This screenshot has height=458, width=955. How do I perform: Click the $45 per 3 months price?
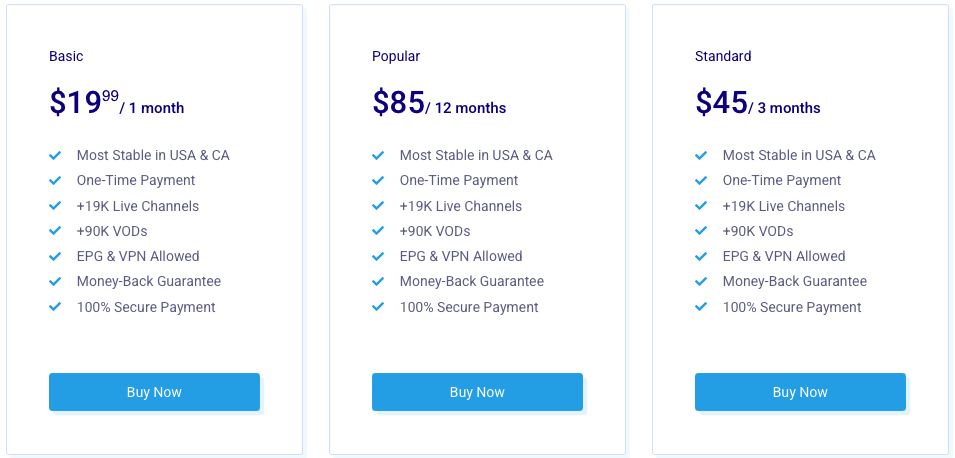(758, 103)
